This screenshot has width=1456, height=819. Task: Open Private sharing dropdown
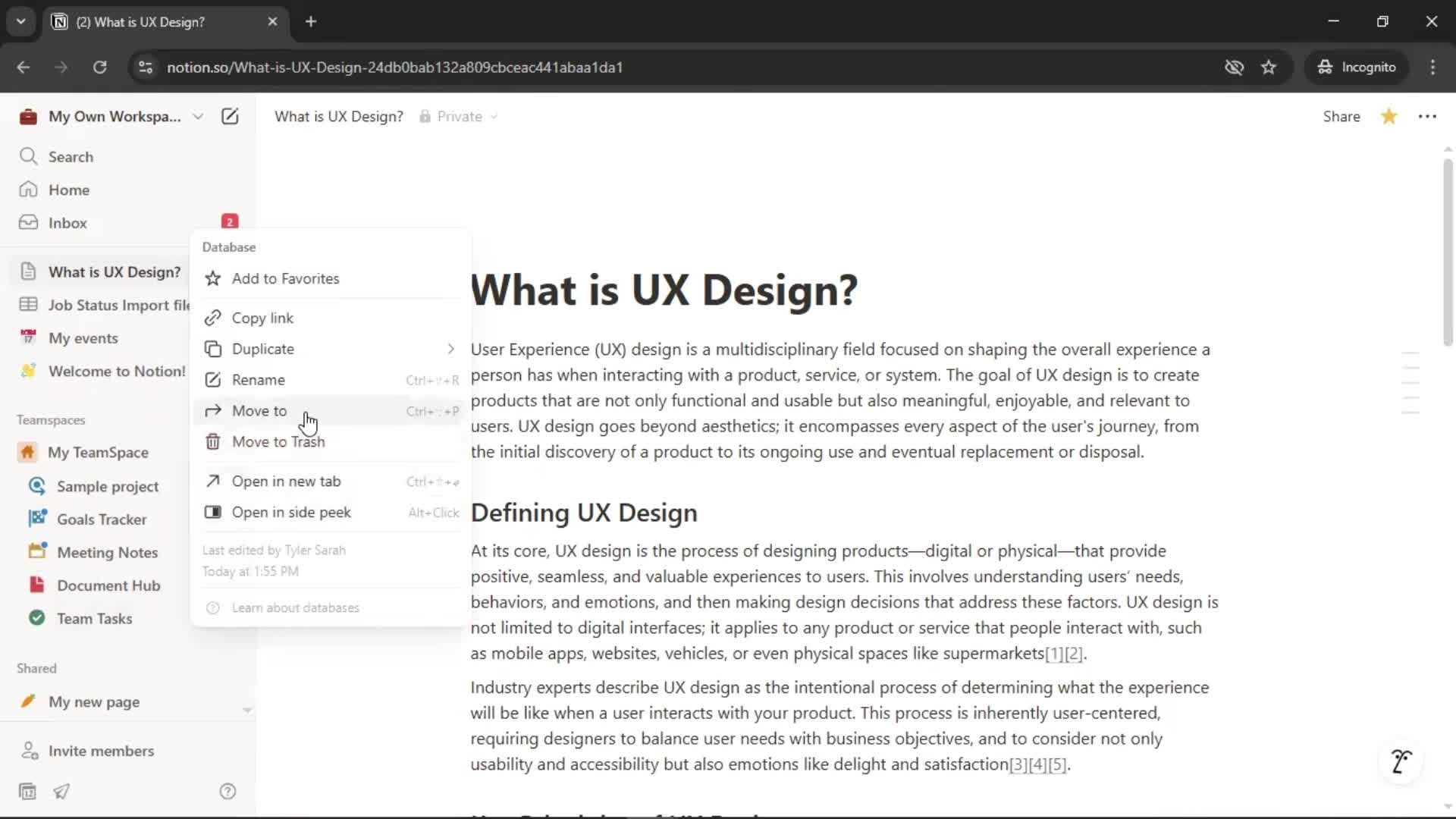[459, 116]
